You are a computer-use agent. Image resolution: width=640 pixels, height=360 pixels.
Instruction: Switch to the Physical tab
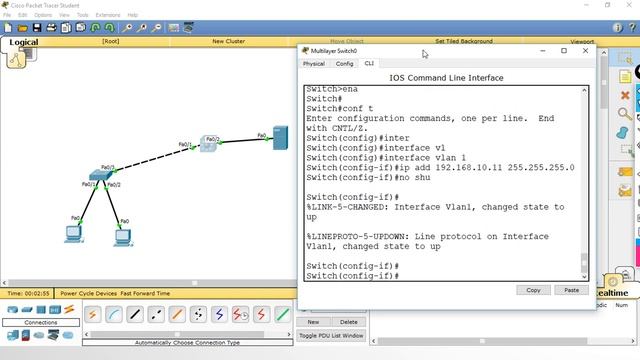tap(313, 64)
